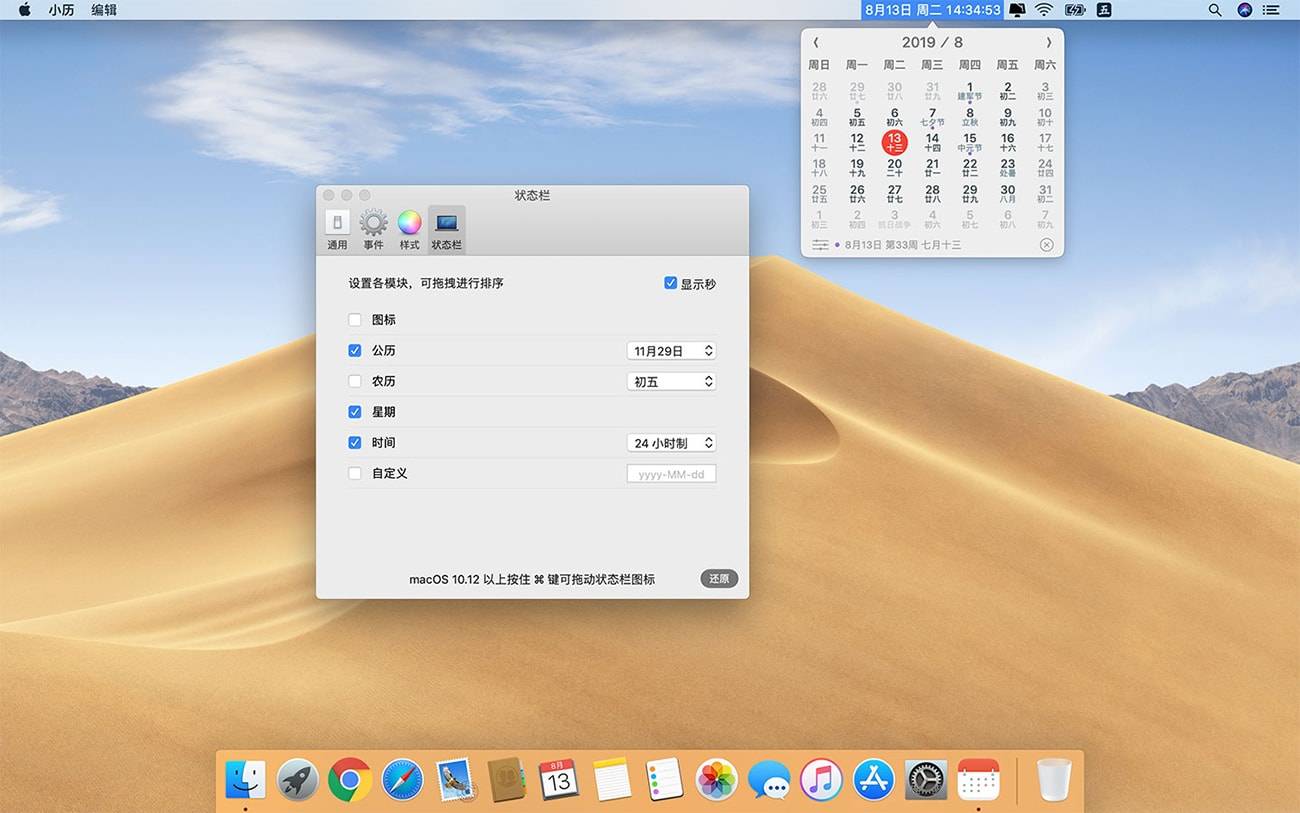Enable the 自定义 custom format checkbox
This screenshot has width=1300, height=813.
355,473
